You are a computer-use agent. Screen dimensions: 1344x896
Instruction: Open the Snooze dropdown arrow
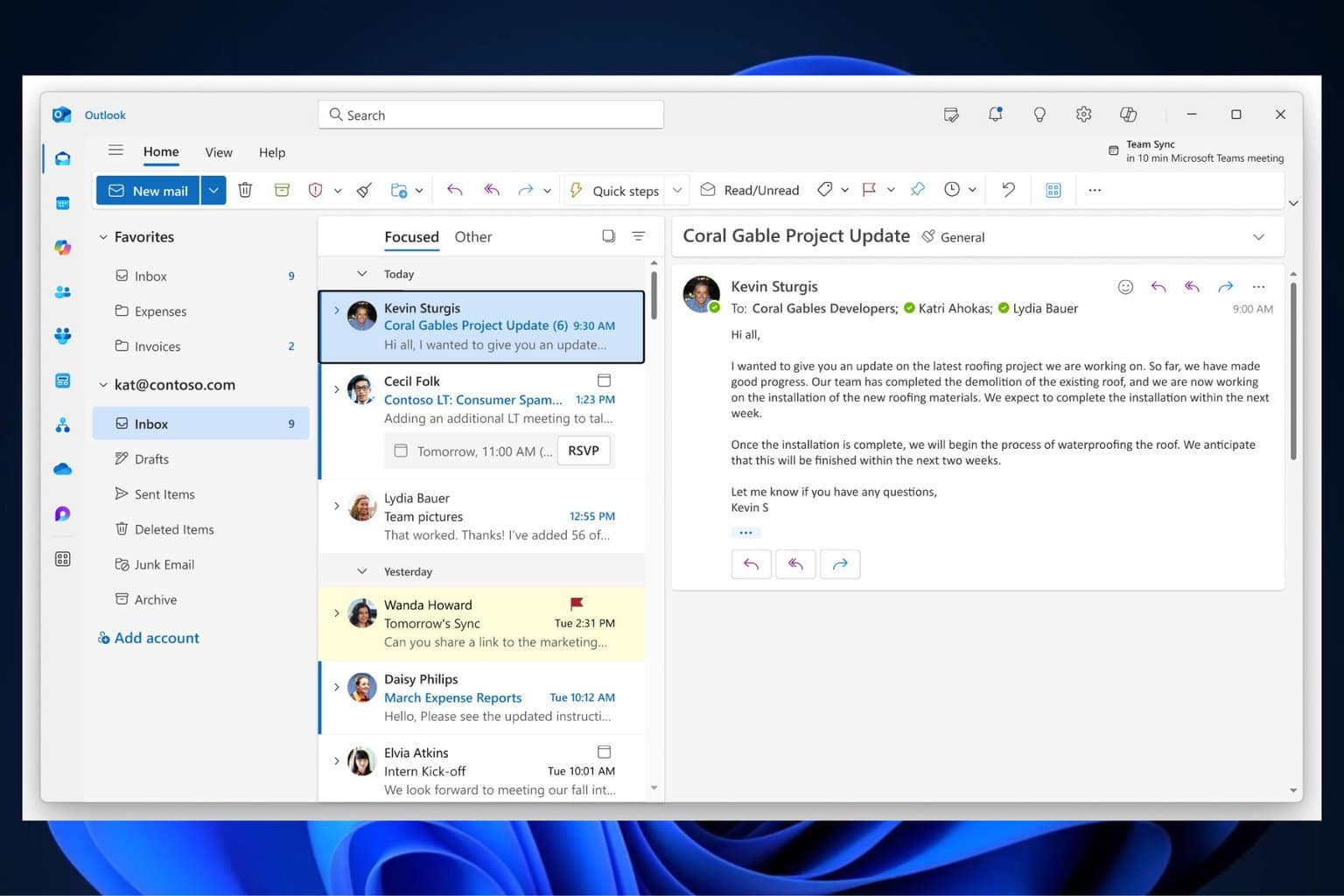click(x=972, y=190)
